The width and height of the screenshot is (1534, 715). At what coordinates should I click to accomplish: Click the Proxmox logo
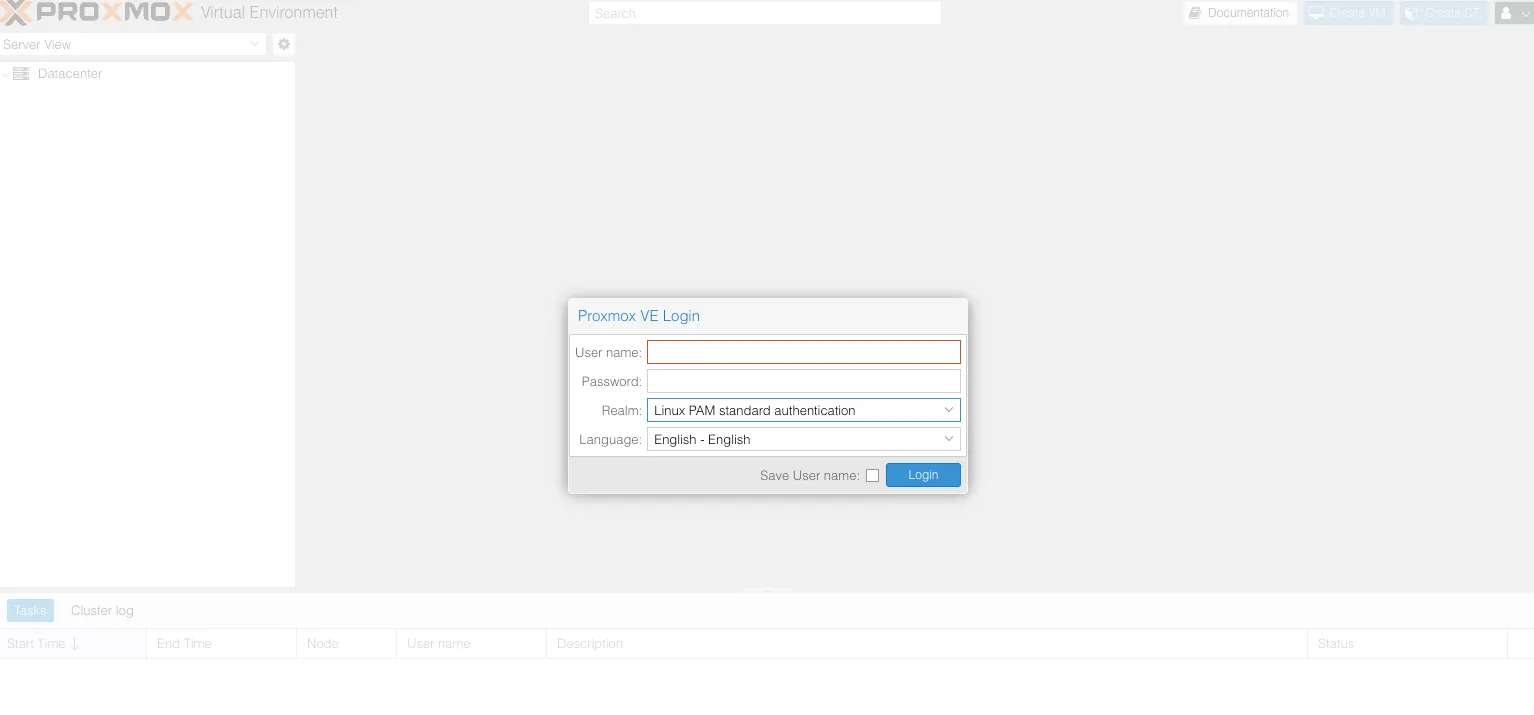(x=95, y=12)
